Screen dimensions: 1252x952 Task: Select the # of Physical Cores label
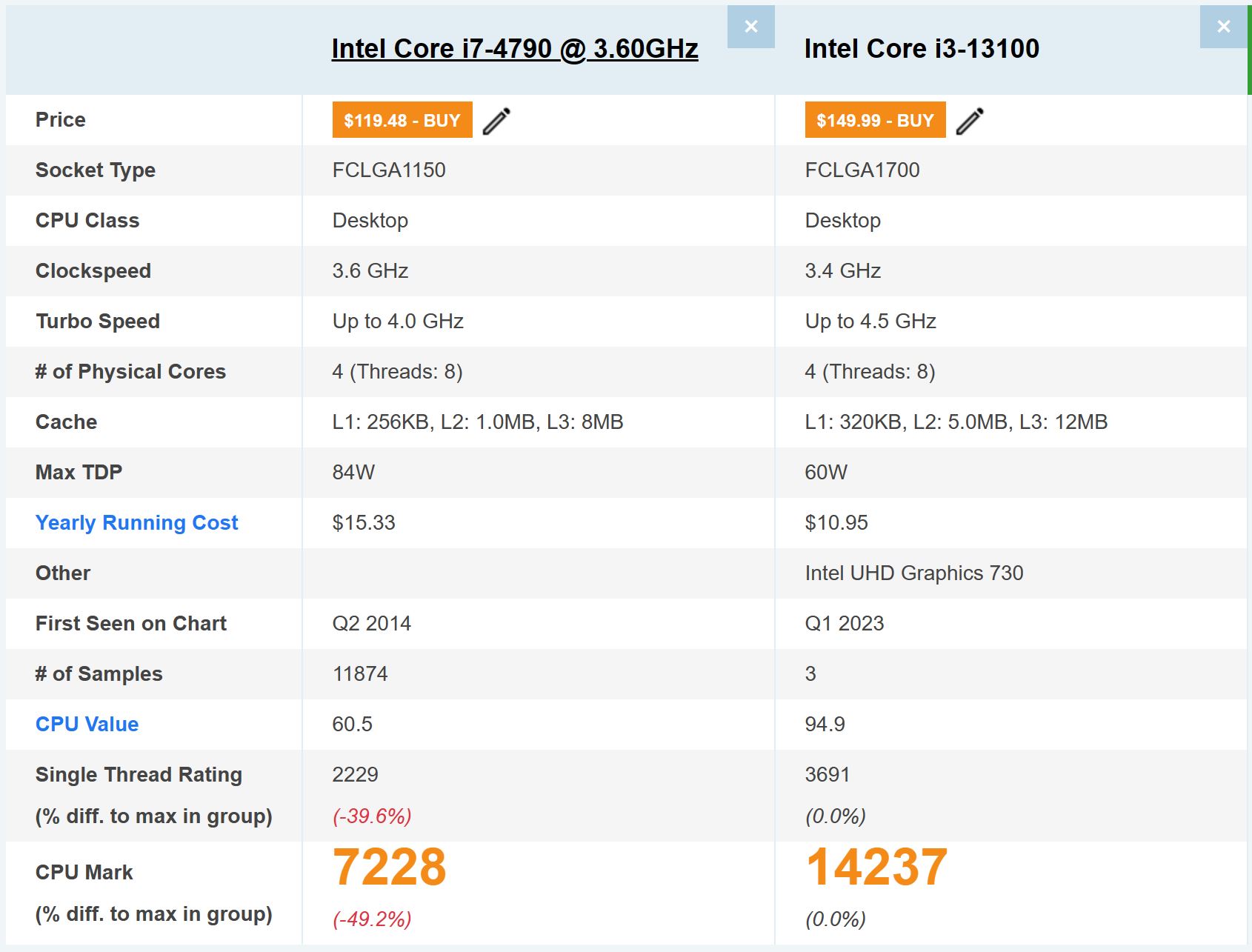[x=130, y=372]
